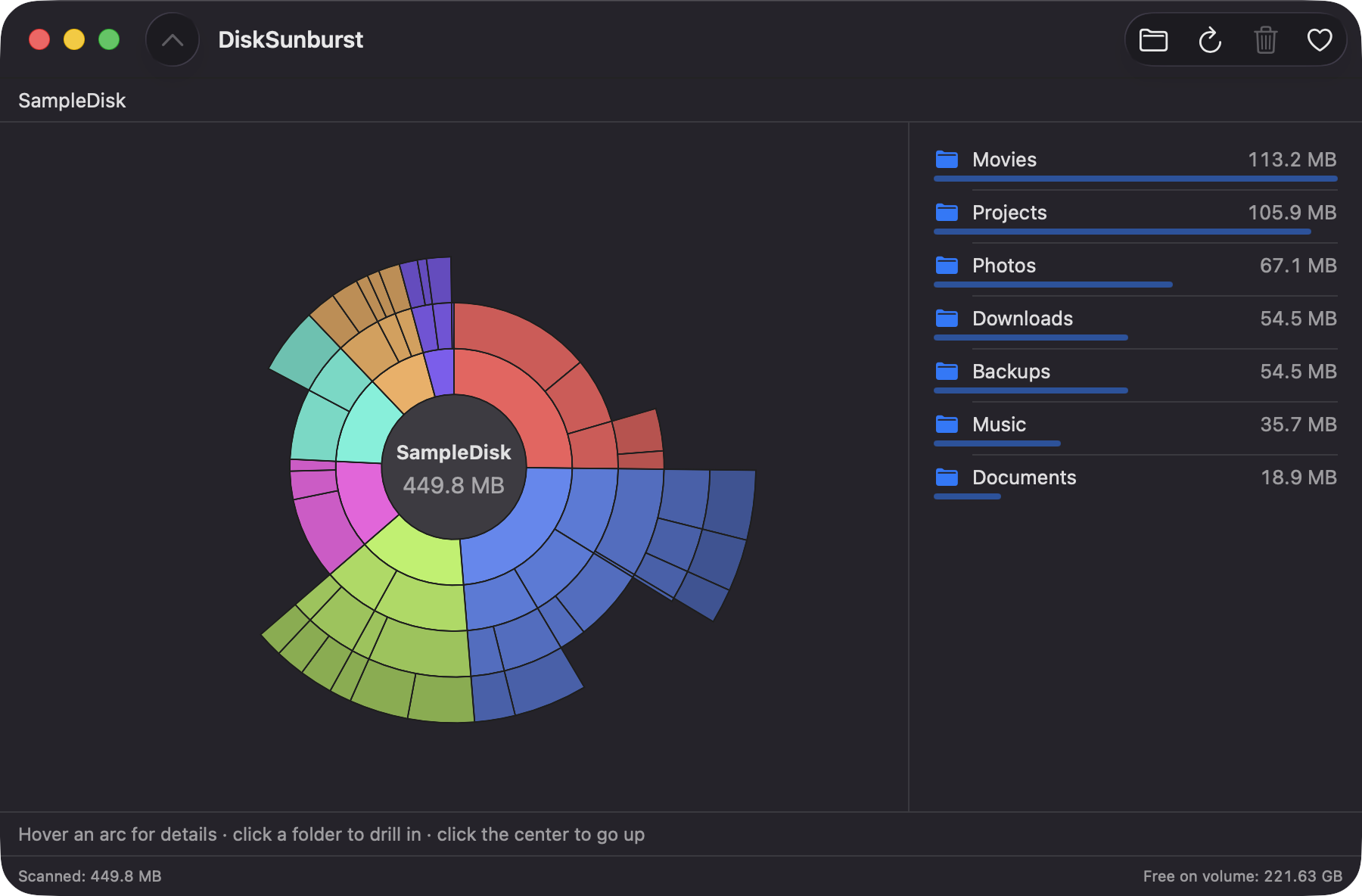1362x896 pixels.
Task: Click the 35.7 MB size value
Action: pos(1298,425)
